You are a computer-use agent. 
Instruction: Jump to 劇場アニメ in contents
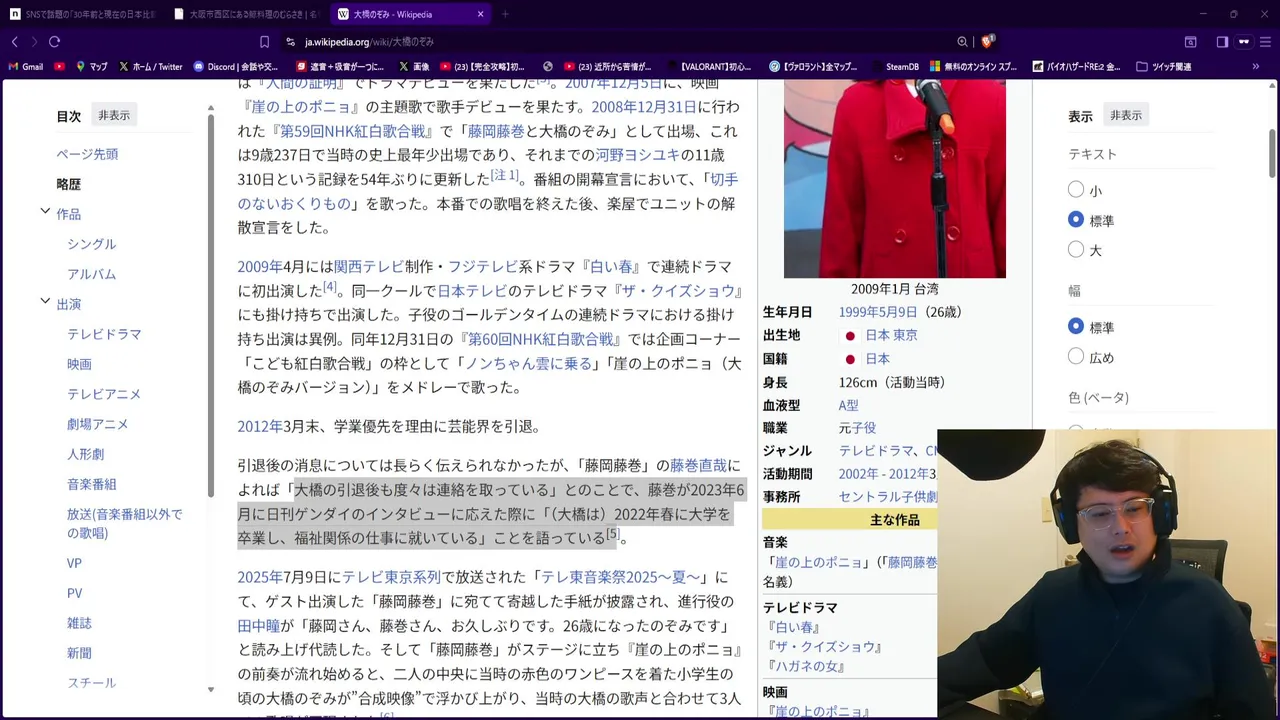[98, 424]
